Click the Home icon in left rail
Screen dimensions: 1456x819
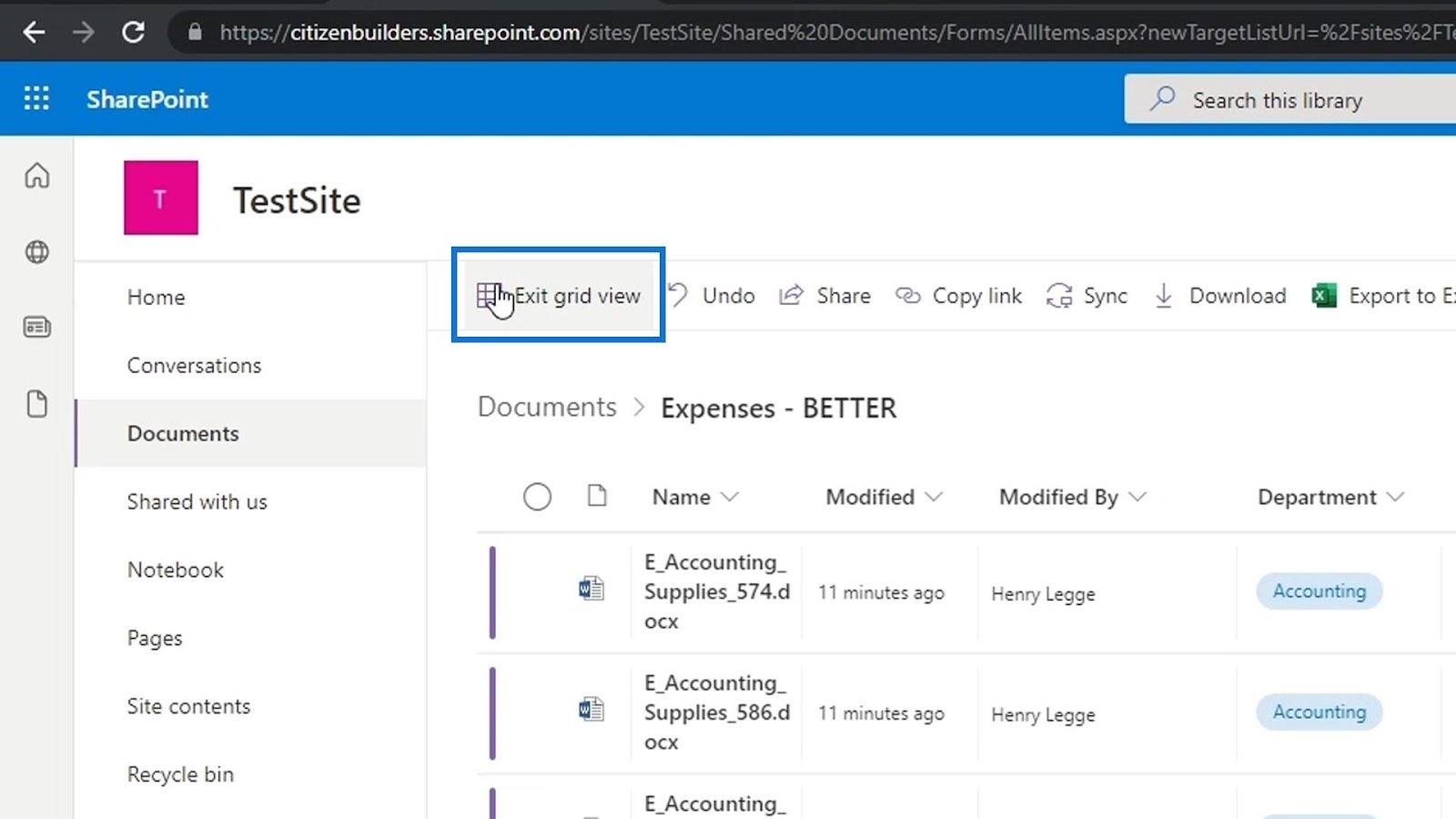pos(36,175)
